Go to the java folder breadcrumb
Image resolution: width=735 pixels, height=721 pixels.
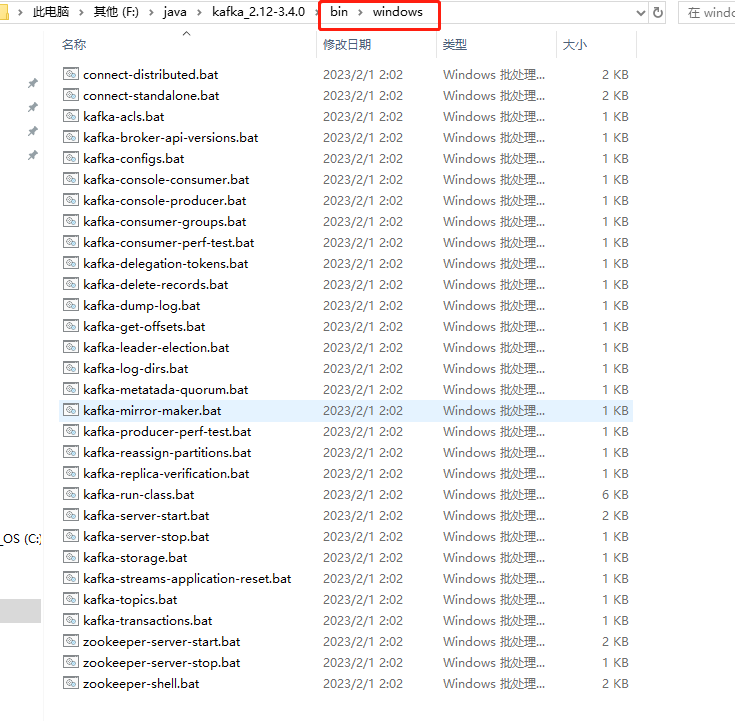click(175, 12)
